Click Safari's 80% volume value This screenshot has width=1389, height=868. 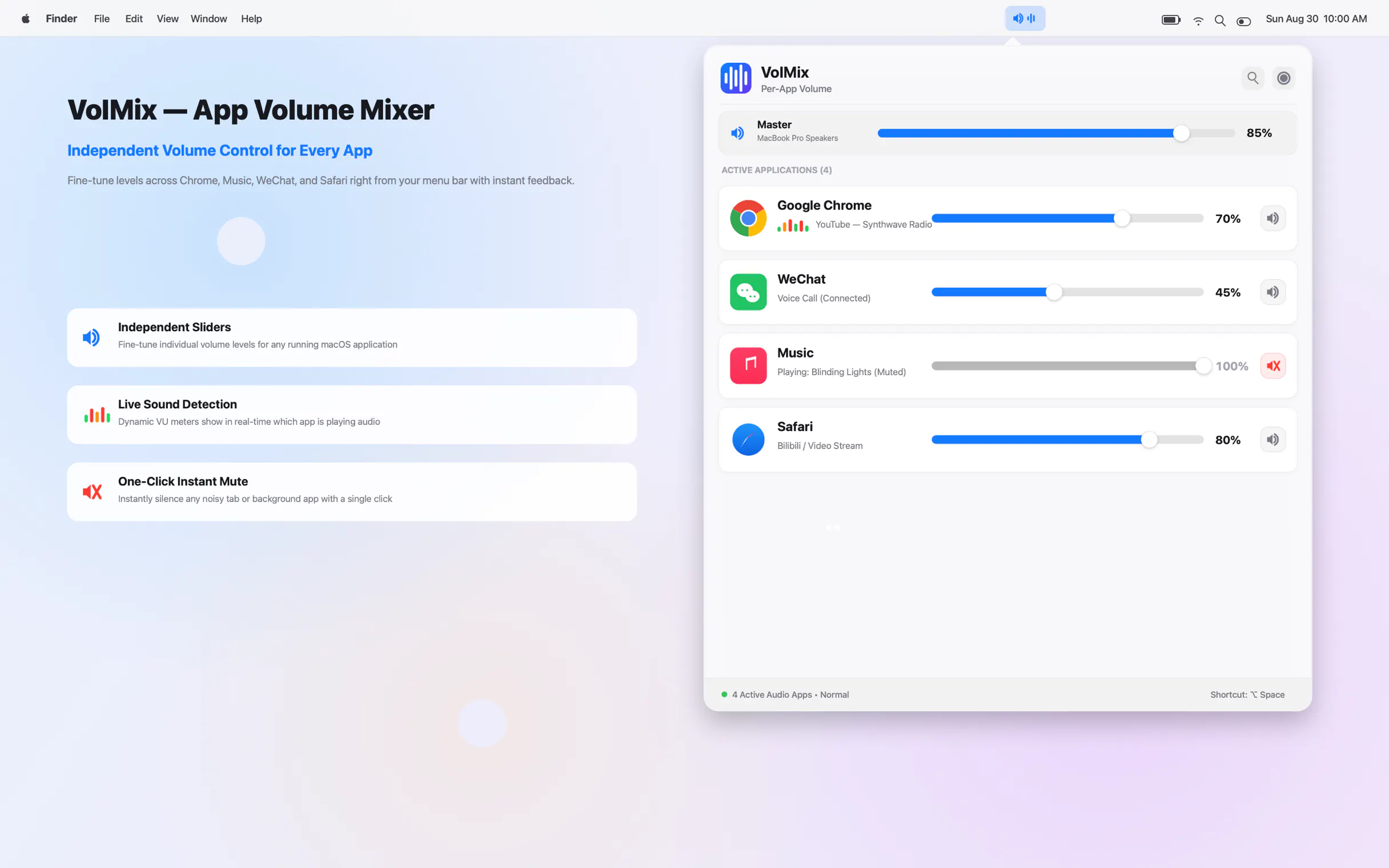tap(1228, 440)
